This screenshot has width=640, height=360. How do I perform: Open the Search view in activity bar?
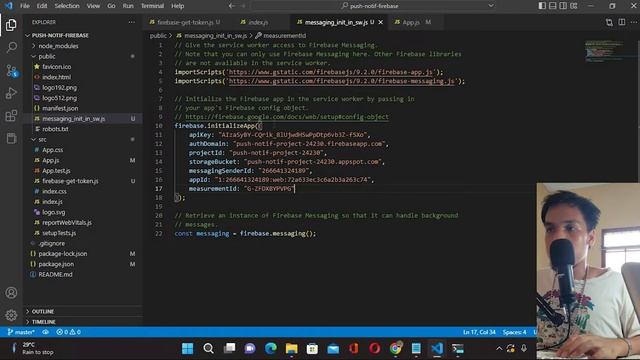tap(11, 47)
